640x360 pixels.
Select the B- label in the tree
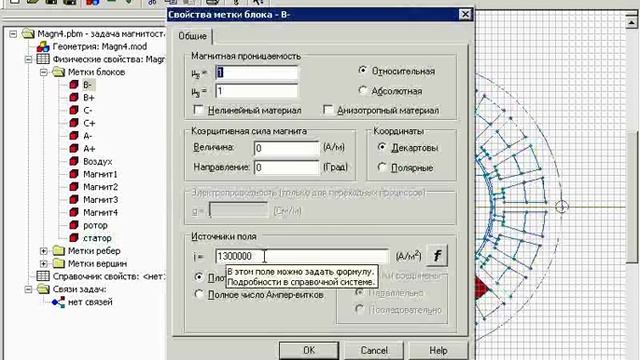(x=87, y=84)
